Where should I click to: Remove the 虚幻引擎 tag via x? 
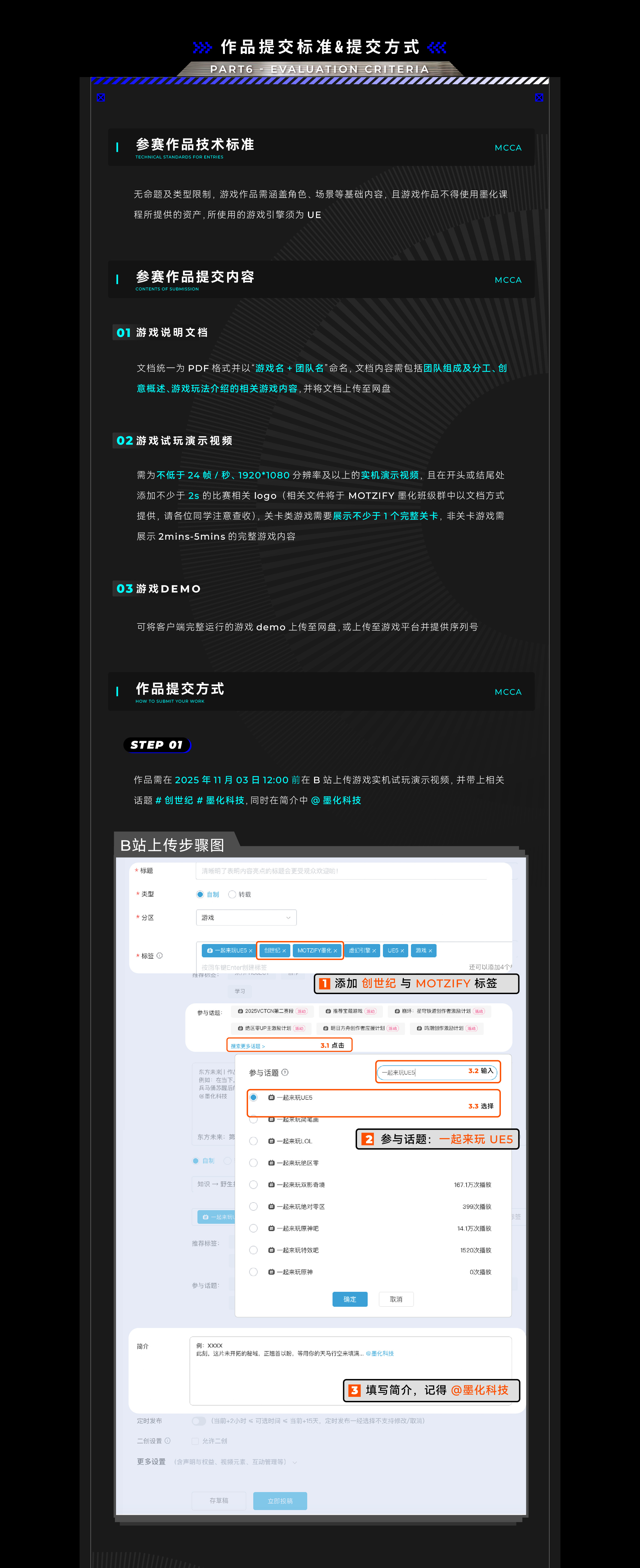tap(374, 951)
